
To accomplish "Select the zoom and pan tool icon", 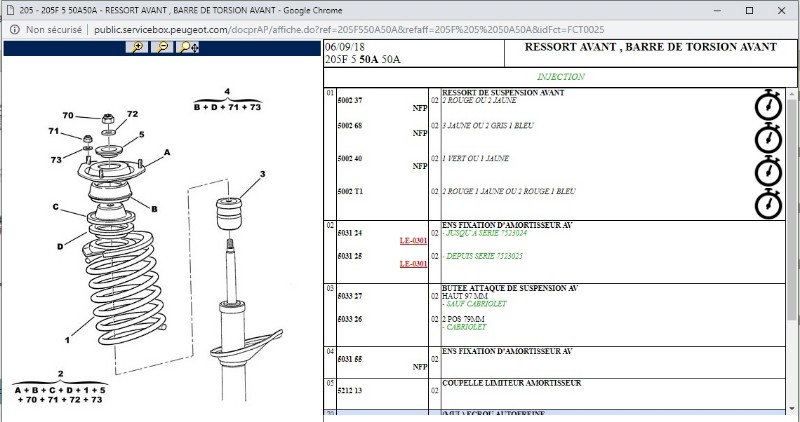I will [186, 47].
